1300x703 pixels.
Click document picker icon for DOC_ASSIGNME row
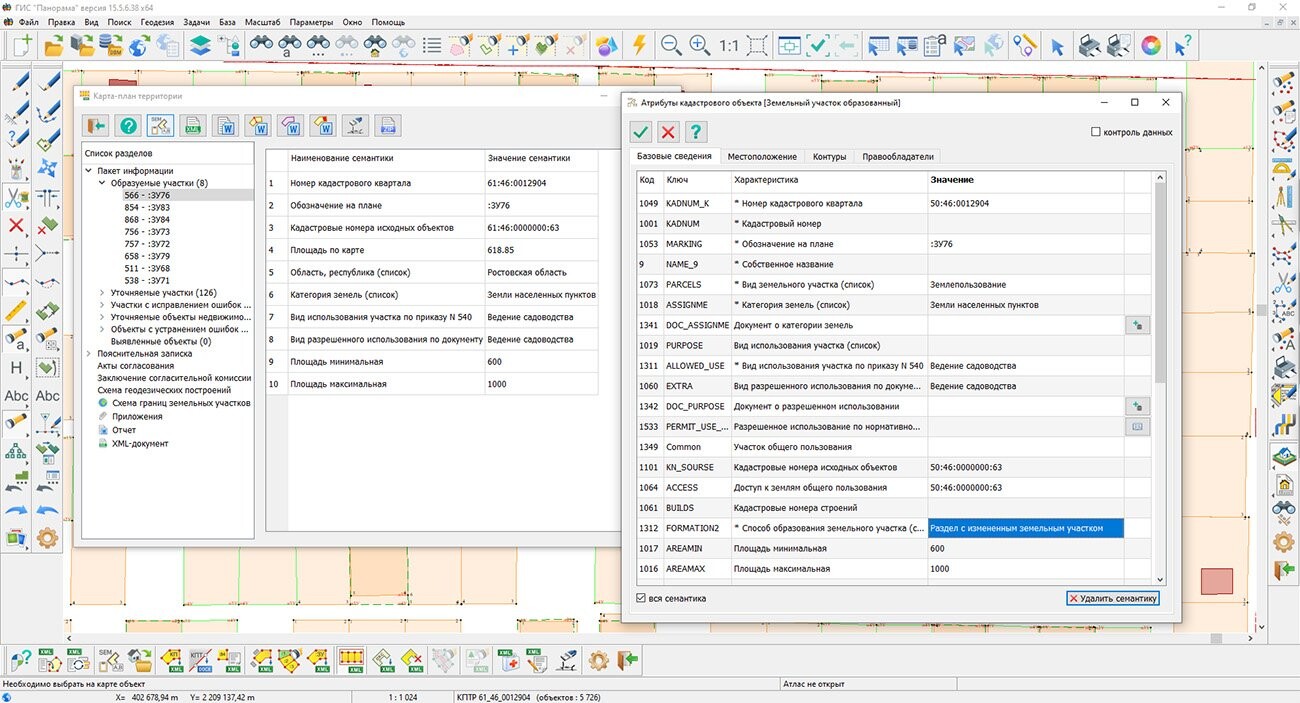(1137, 325)
